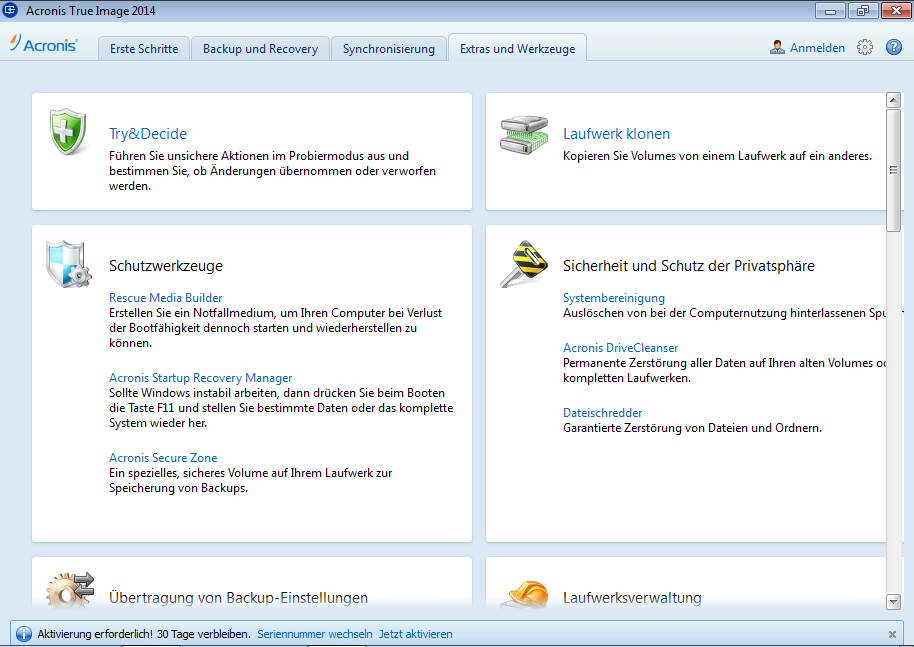Open the Dateischredder tool
The image size is (914, 647).
pyautogui.click(x=602, y=413)
